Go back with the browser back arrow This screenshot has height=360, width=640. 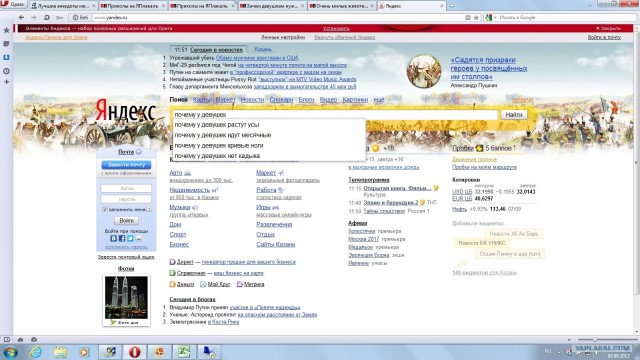22,18
